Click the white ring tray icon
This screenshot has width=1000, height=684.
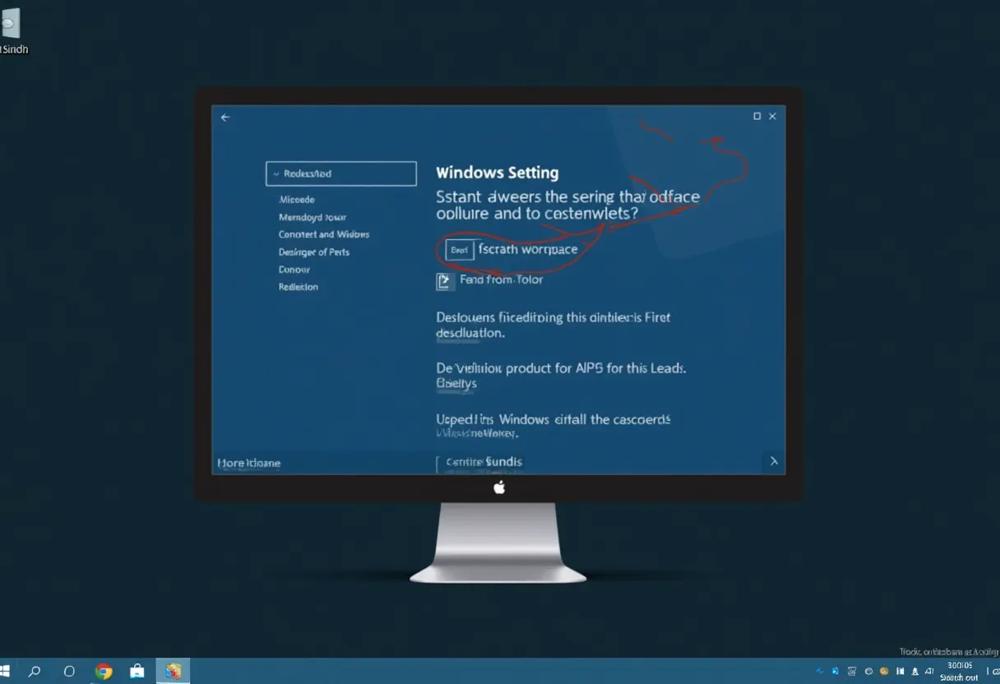(x=869, y=671)
